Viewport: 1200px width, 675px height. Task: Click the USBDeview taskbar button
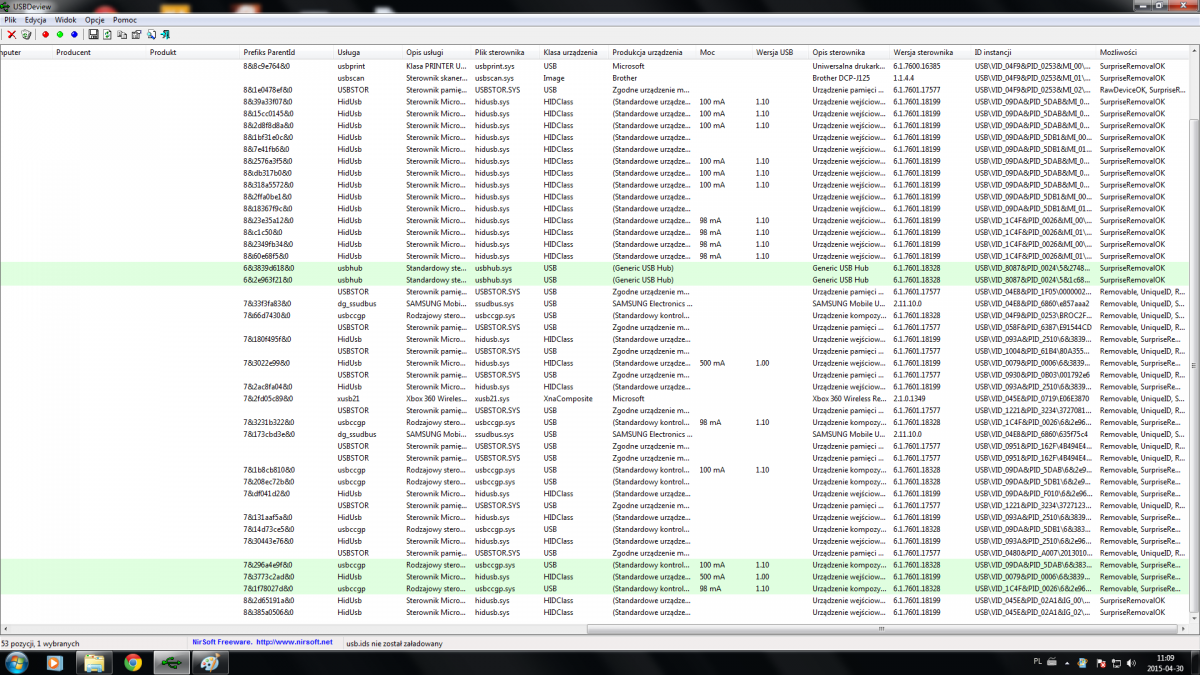tap(171, 662)
